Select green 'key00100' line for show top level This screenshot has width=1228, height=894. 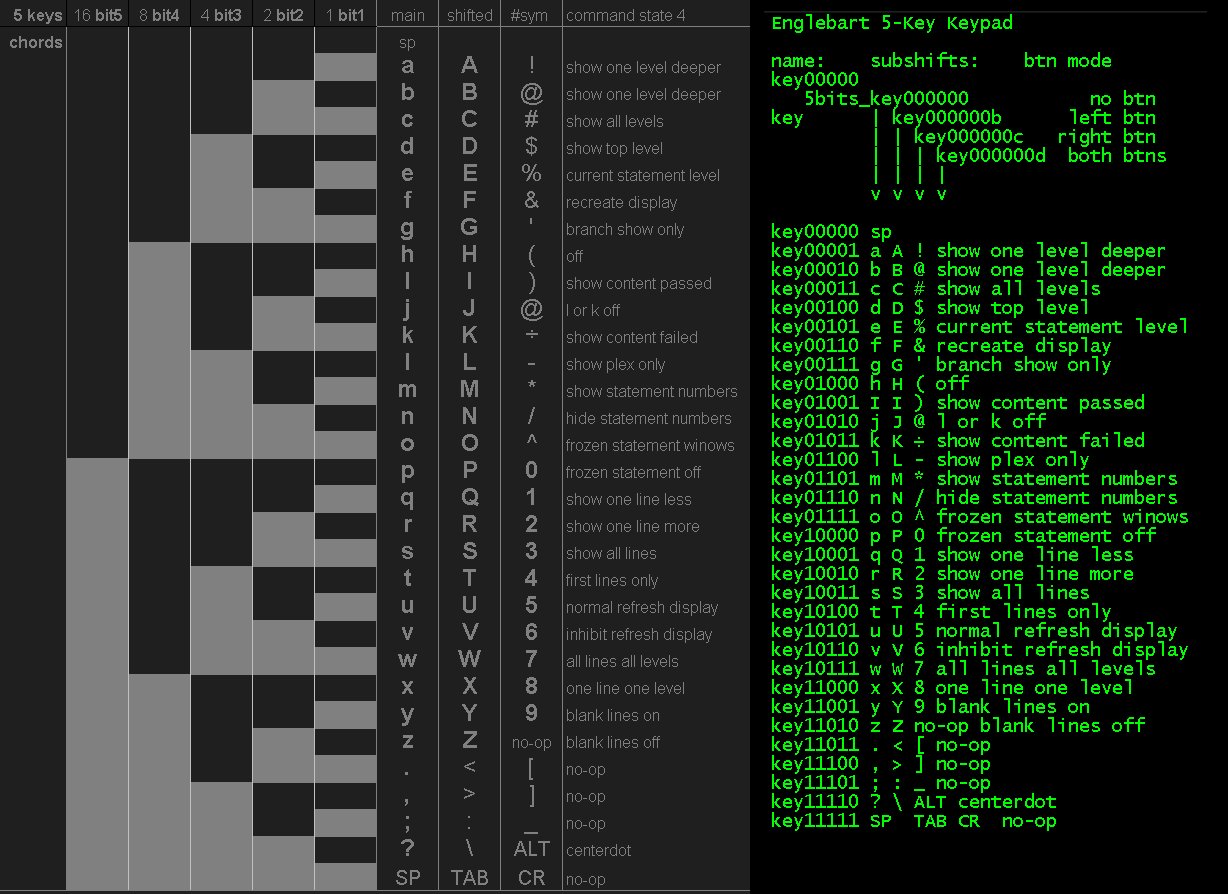tap(930, 308)
